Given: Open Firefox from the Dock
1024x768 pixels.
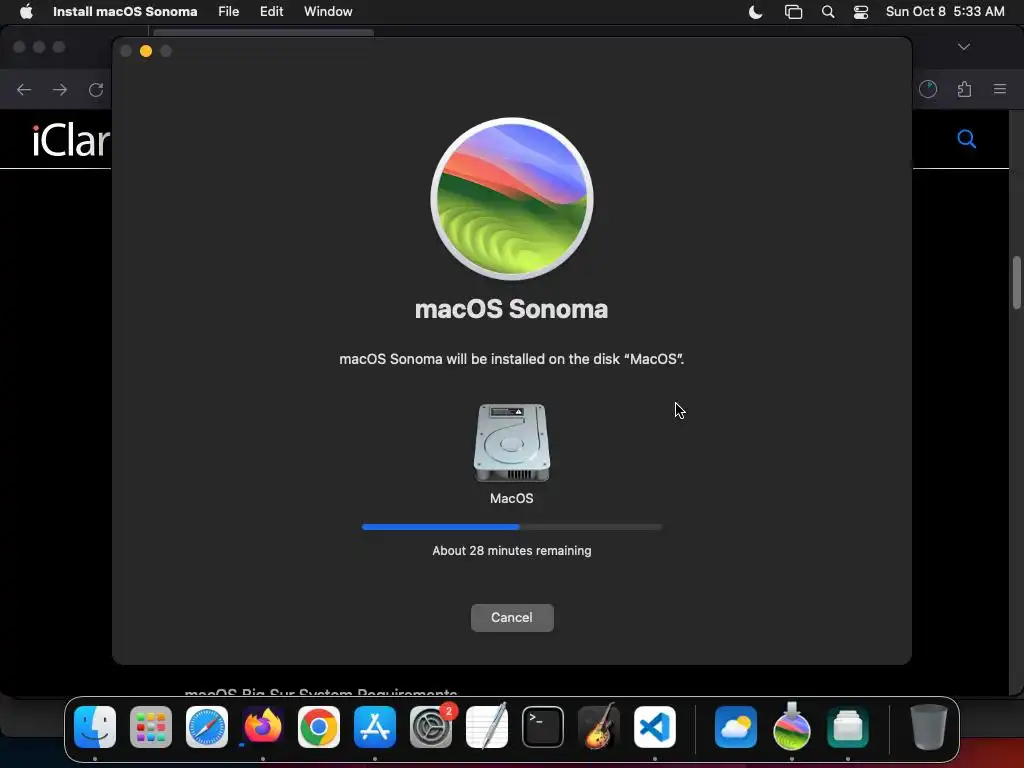Looking at the screenshot, I should pyautogui.click(x=263, y=727).
